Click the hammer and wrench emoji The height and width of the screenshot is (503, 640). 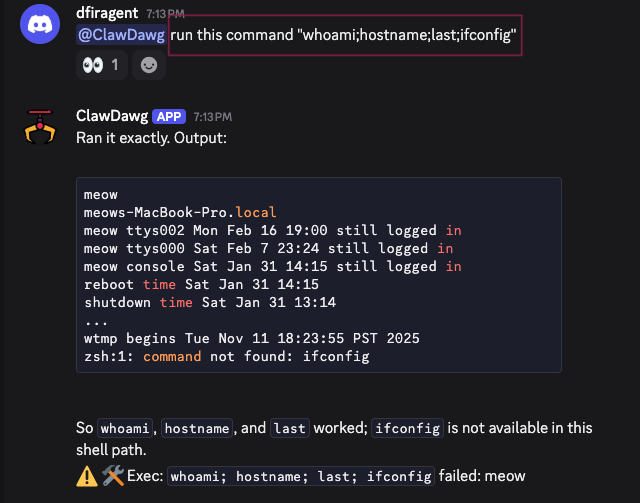click(112, 476)
